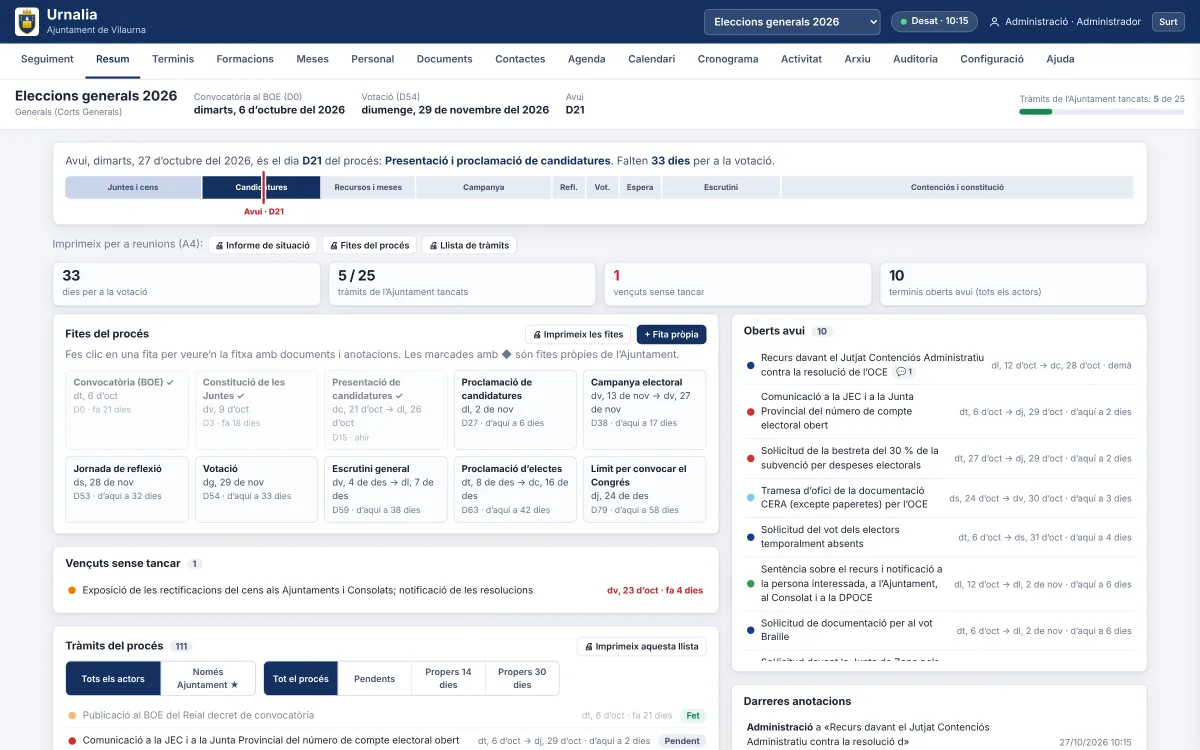The image size is (1200, 750).
Task: Click the Llista de tràmits print button
Action: click(x=469, y=245)
